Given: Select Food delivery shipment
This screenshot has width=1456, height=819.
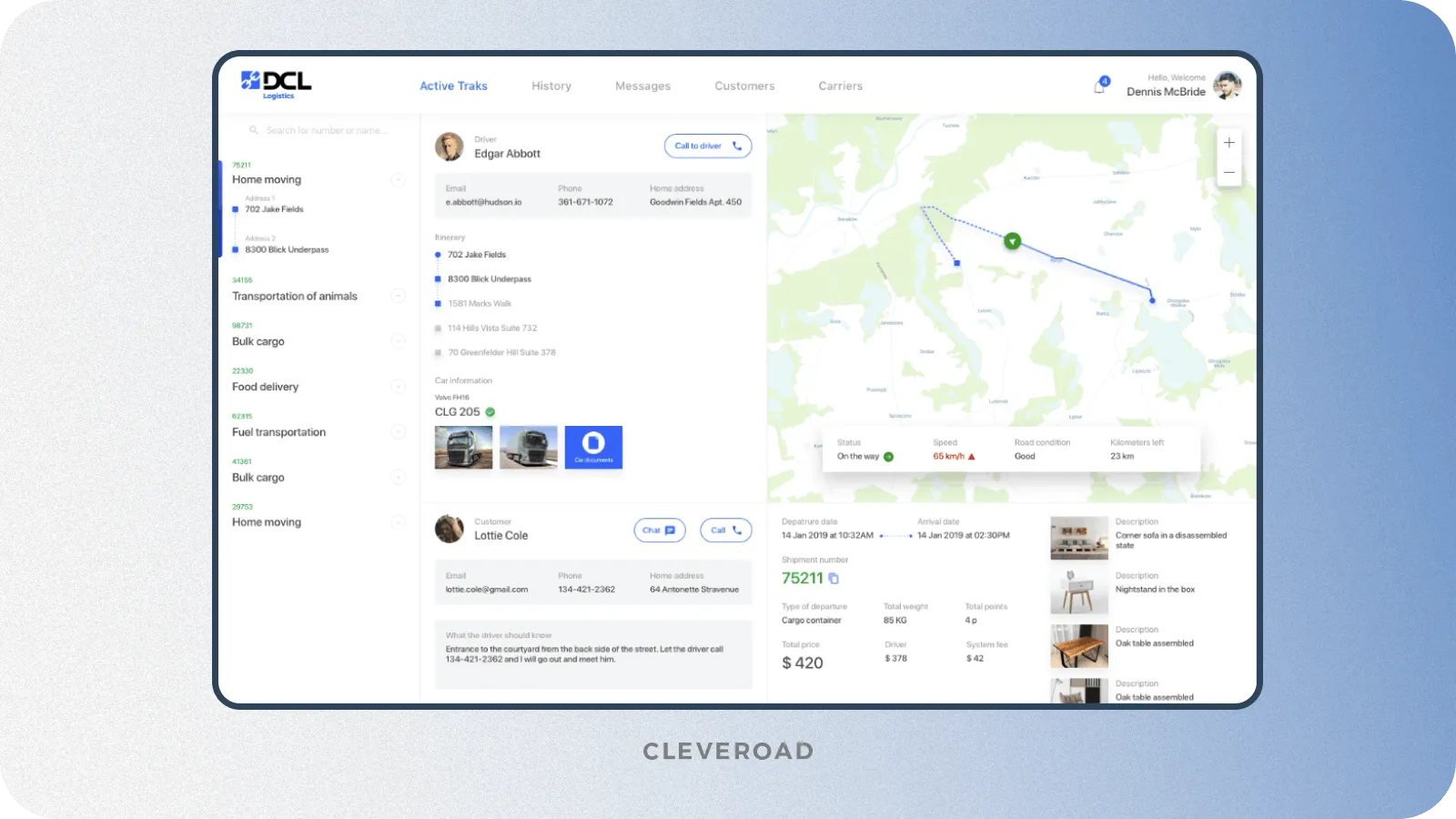Looking at the screenshot, I should coord(265,387).
